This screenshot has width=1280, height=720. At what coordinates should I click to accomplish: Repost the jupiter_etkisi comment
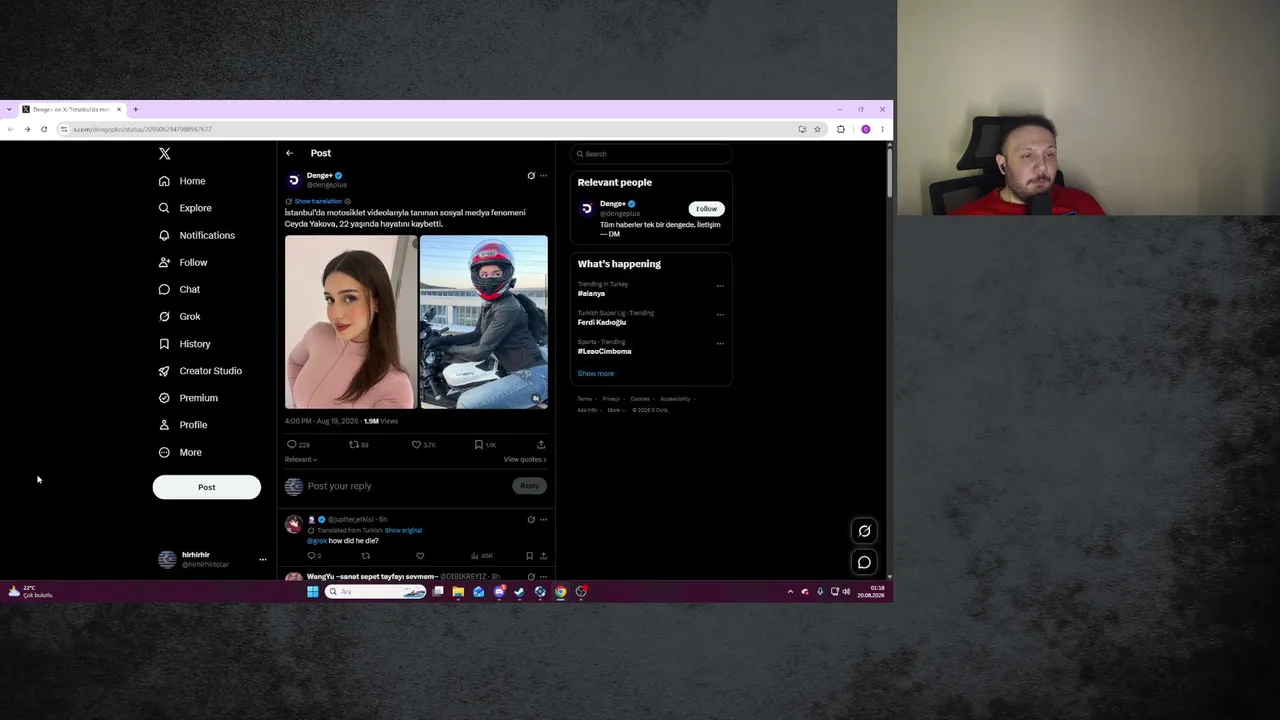(365, 556)
